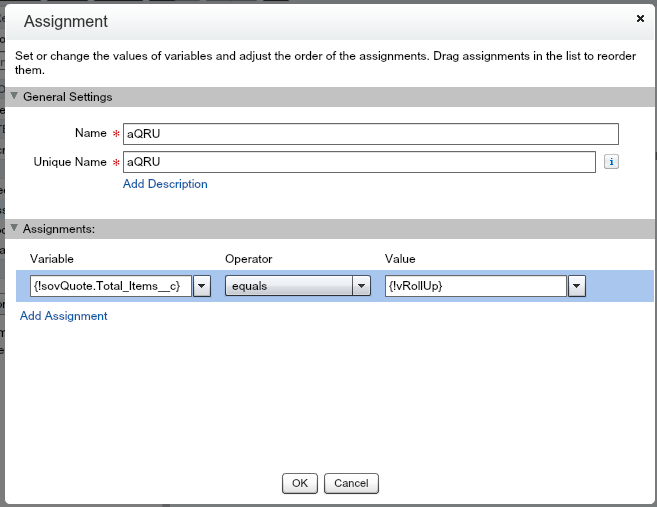This screenshot has height=507, width=657.
Task: Select the highlighted assignment row's empty area
Action: 618,287
